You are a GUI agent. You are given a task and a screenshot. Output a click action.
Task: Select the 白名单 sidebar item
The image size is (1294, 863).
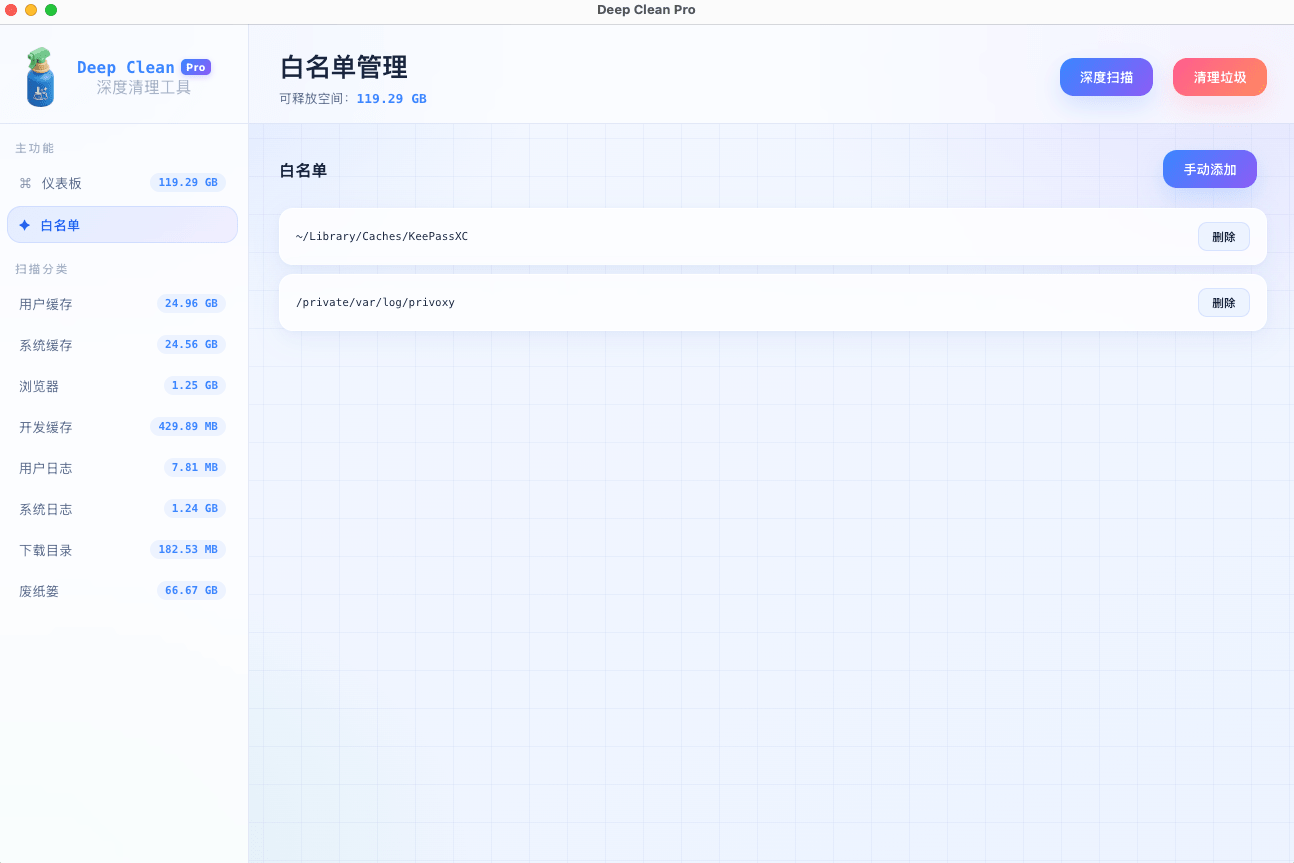122,225
